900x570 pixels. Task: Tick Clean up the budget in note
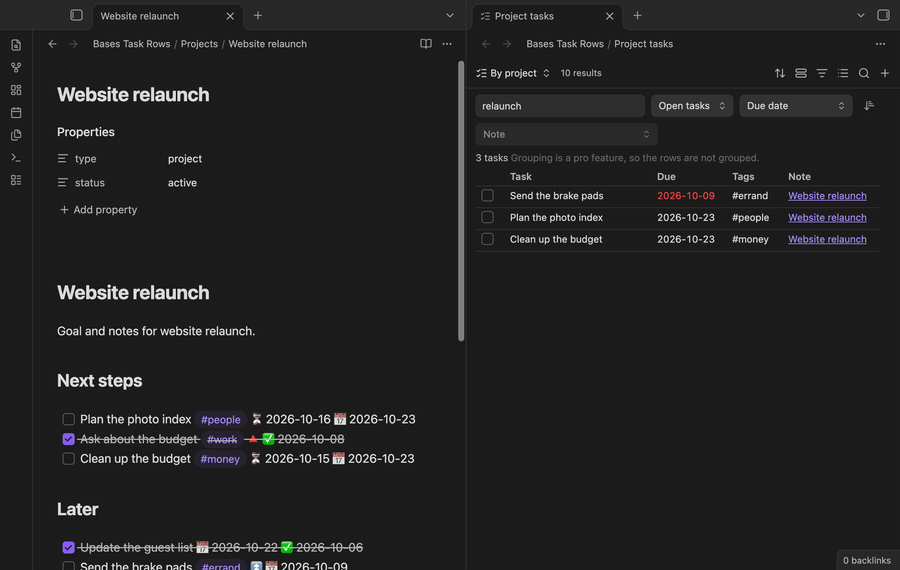coord(68,459)
